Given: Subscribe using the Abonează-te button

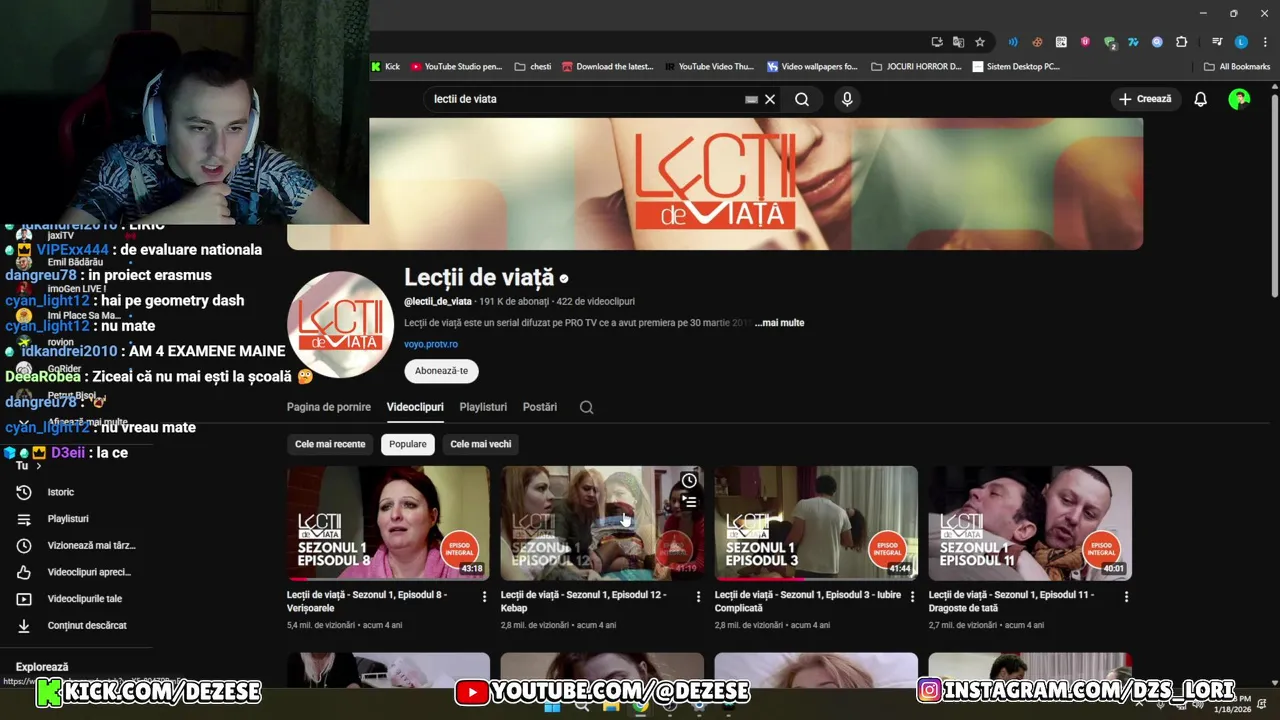Looking at the screenshot, I should tap(441, 371).
